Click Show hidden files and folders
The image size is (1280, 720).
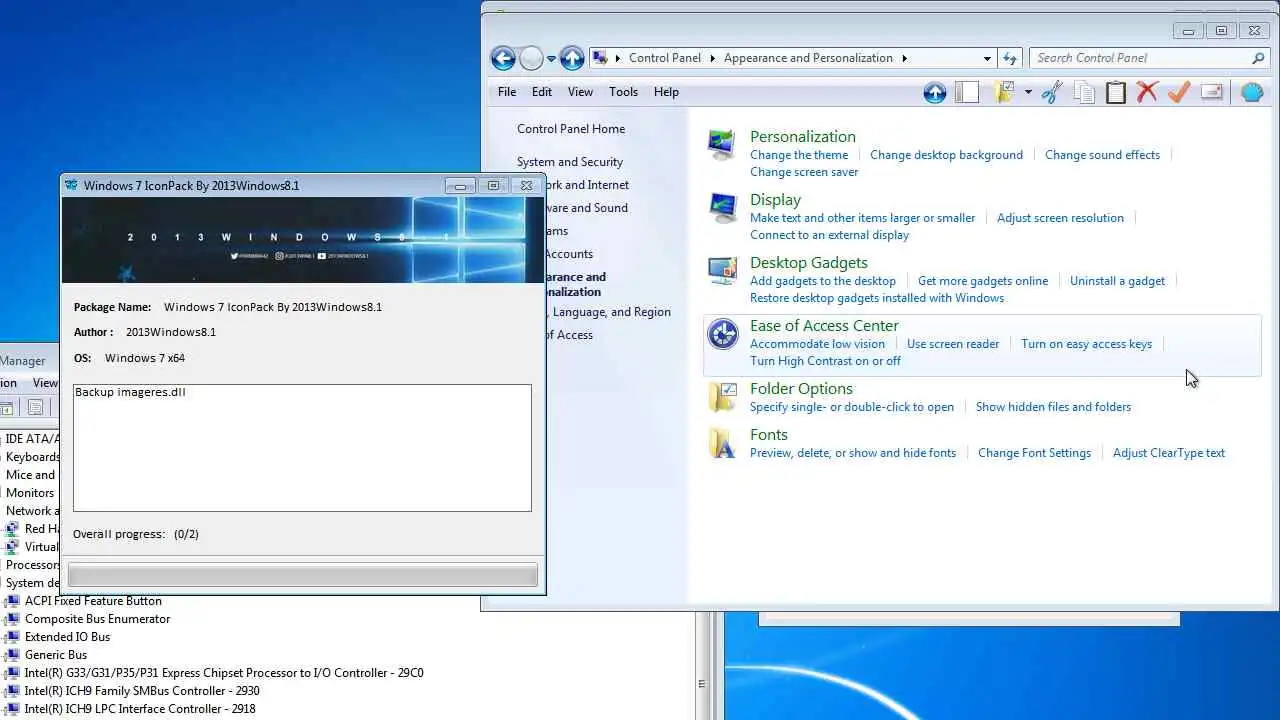coord(1053,407)
